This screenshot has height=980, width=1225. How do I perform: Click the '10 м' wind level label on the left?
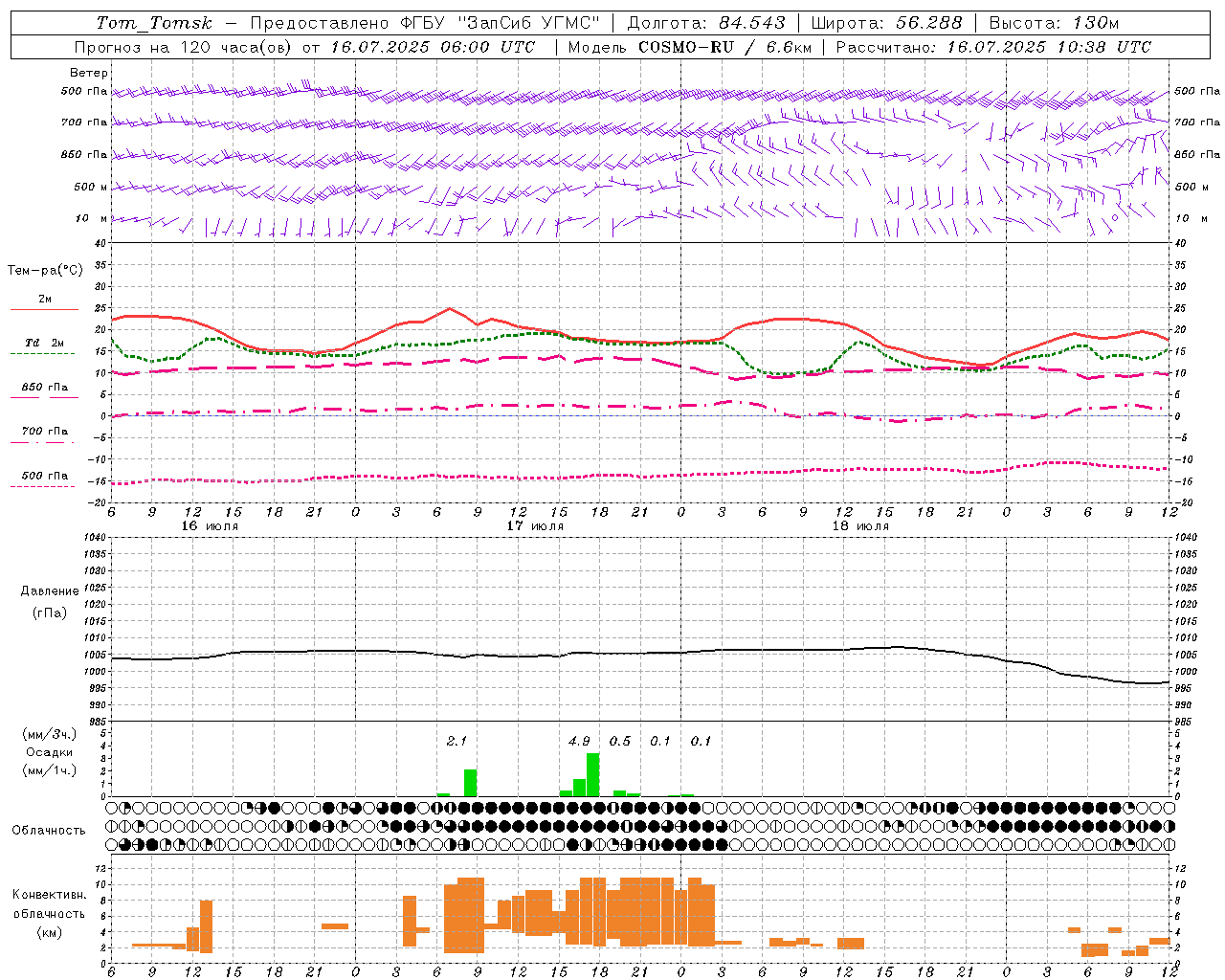coord(92,218)
